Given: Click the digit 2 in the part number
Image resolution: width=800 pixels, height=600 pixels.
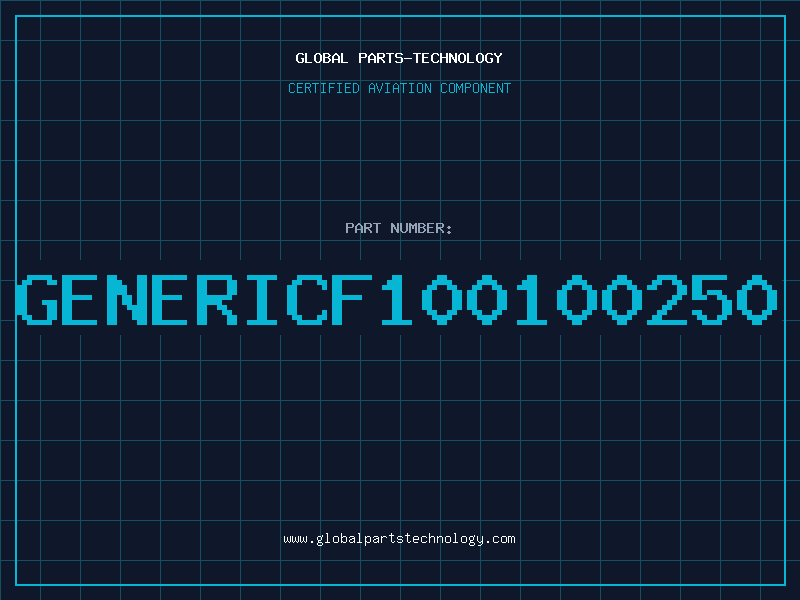Looking at the screenshot, I should click(667, 299).
